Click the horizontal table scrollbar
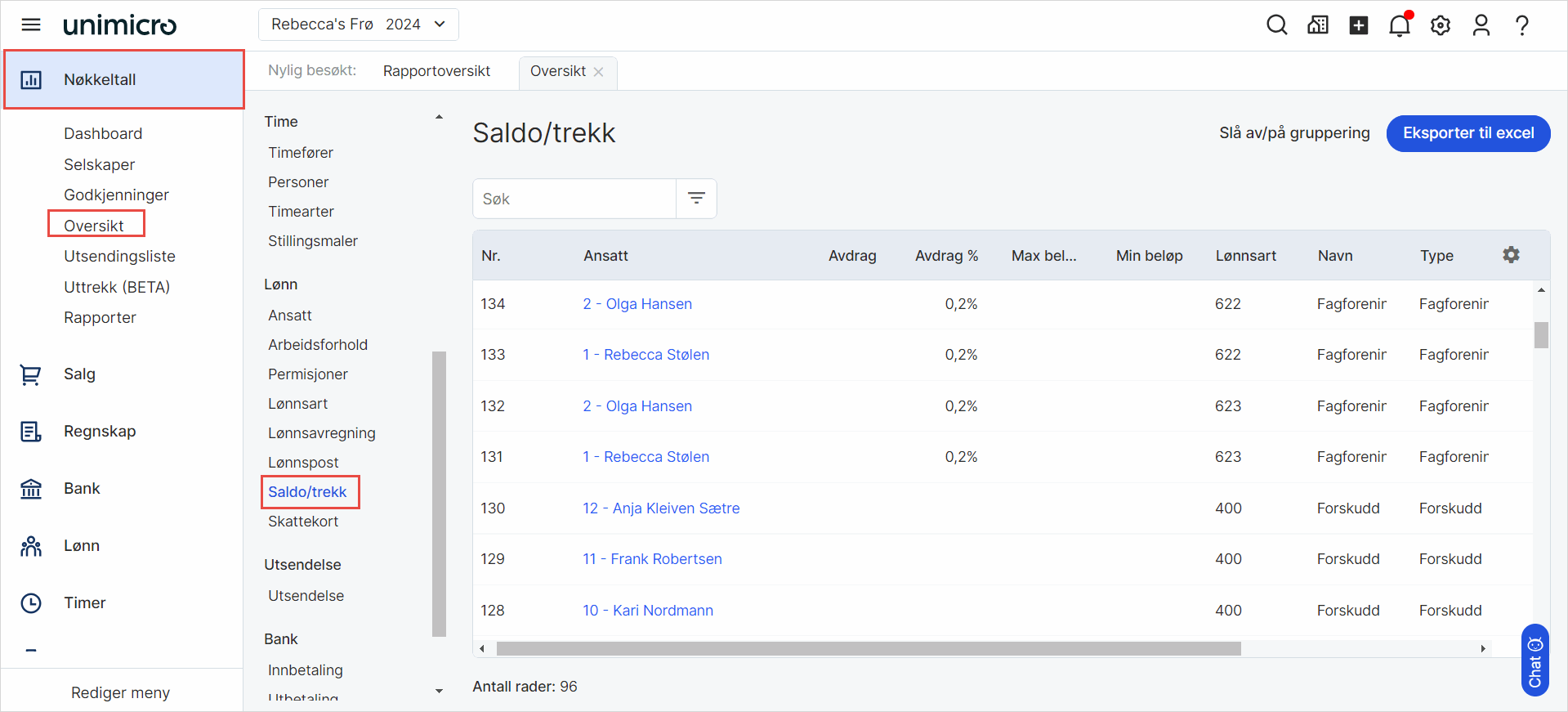This screenshot has width=1568, height=712. [868, 648]
